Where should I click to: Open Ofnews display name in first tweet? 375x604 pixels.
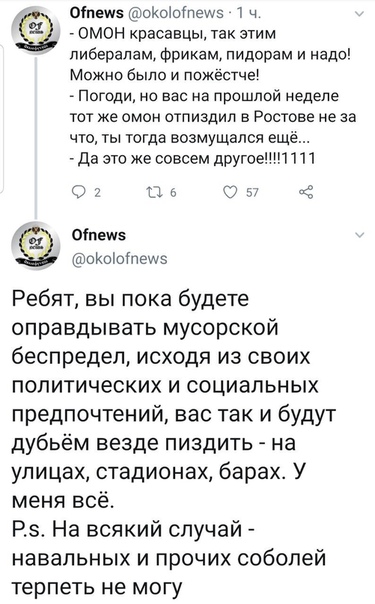pyautogui.click(x=96, y=13)
